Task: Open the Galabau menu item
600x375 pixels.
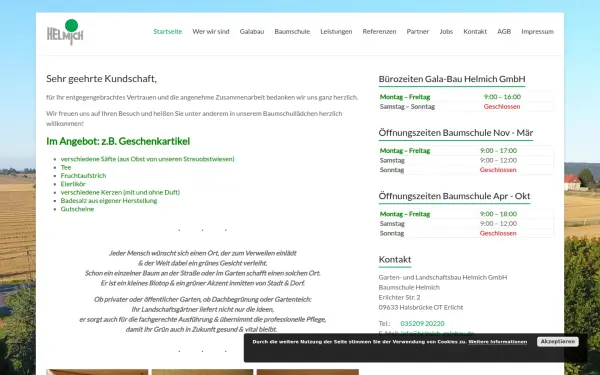Action: point(252,31)
